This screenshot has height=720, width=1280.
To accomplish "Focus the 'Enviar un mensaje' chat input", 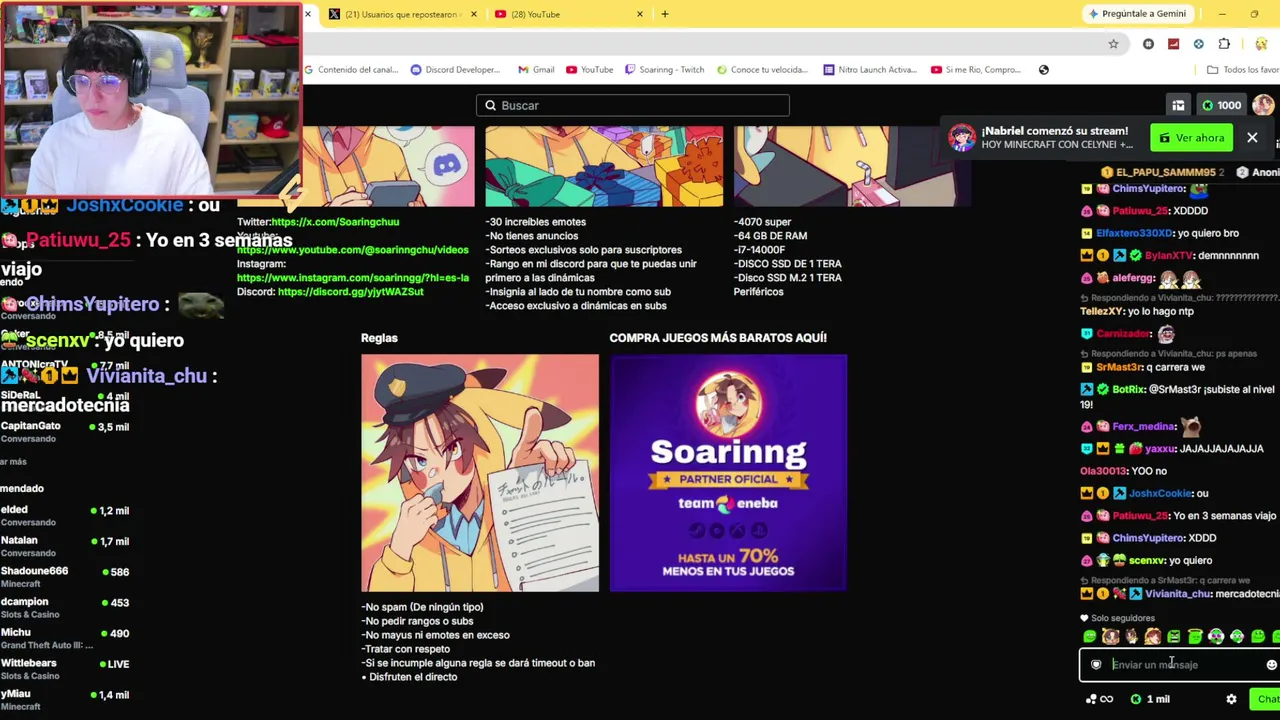I will pyautogui.click(x=1179, y=665).
